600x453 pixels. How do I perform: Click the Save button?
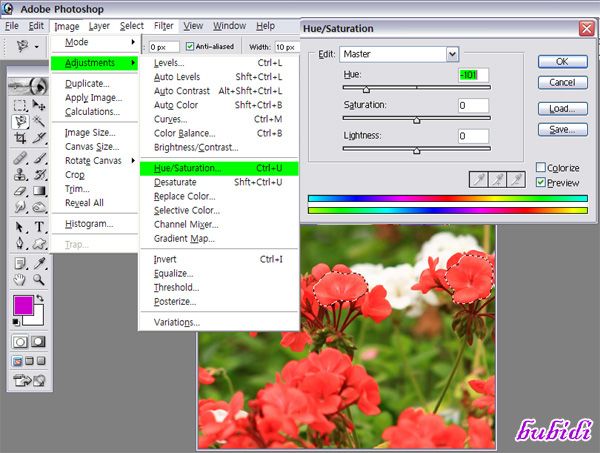[562, 130]
